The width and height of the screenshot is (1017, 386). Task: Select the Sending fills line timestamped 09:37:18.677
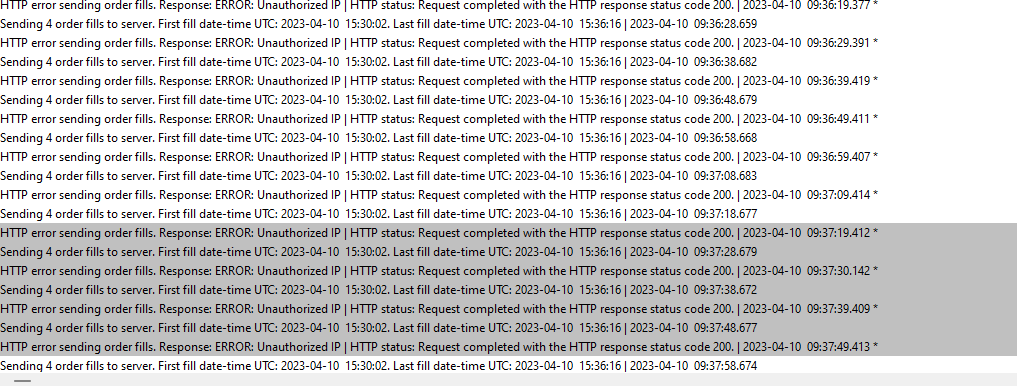[508, 213]
